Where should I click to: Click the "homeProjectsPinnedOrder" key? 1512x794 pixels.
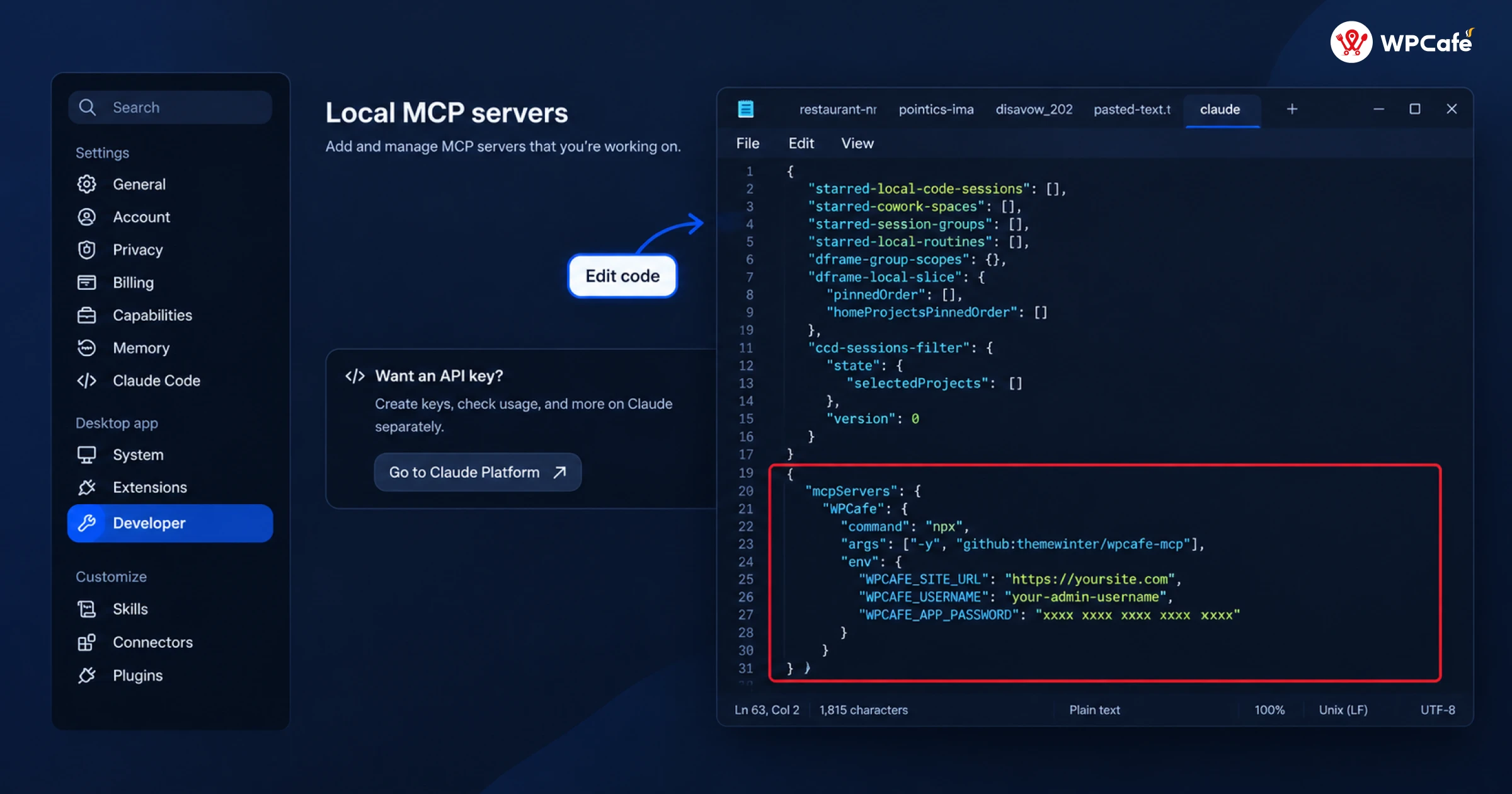point(922,312)
